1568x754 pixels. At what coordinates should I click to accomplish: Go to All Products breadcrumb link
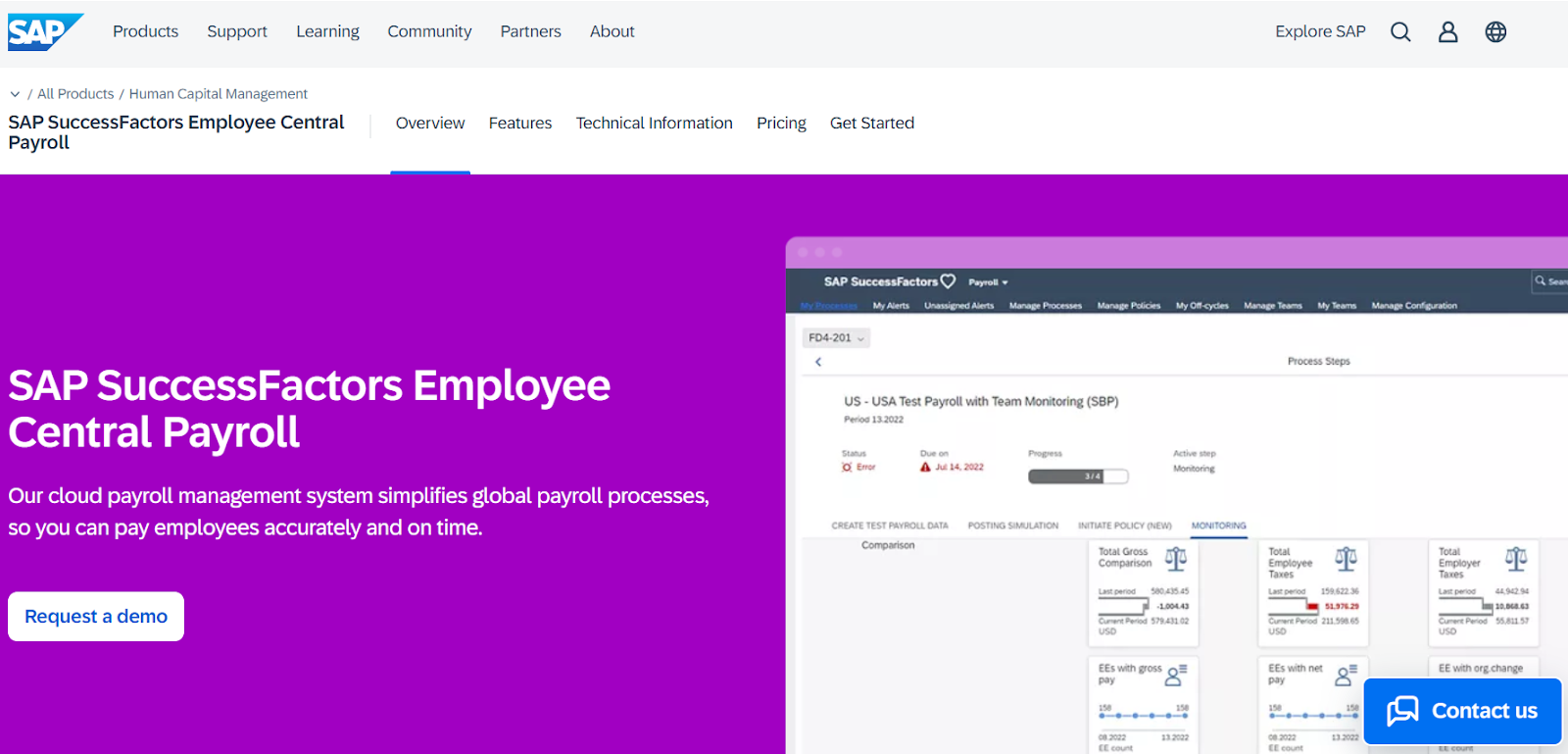pyautogui.click(x=75, y=94)
